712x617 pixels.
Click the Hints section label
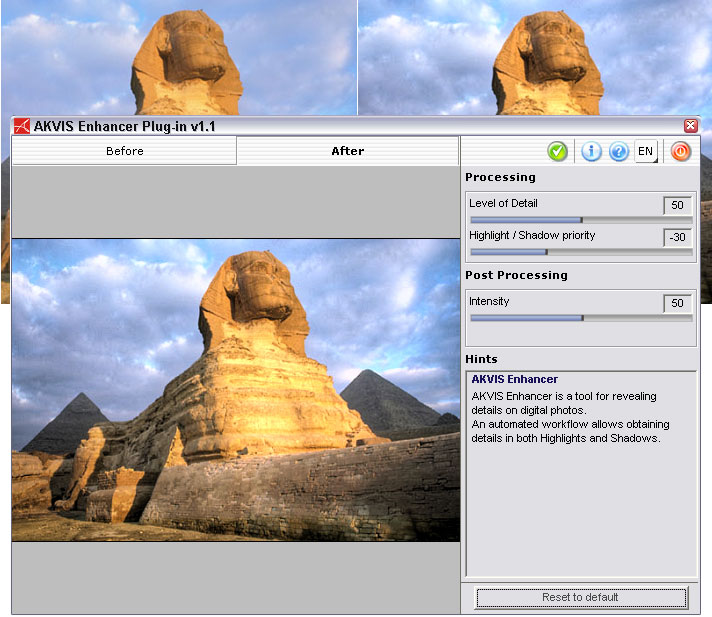(481, 359)
